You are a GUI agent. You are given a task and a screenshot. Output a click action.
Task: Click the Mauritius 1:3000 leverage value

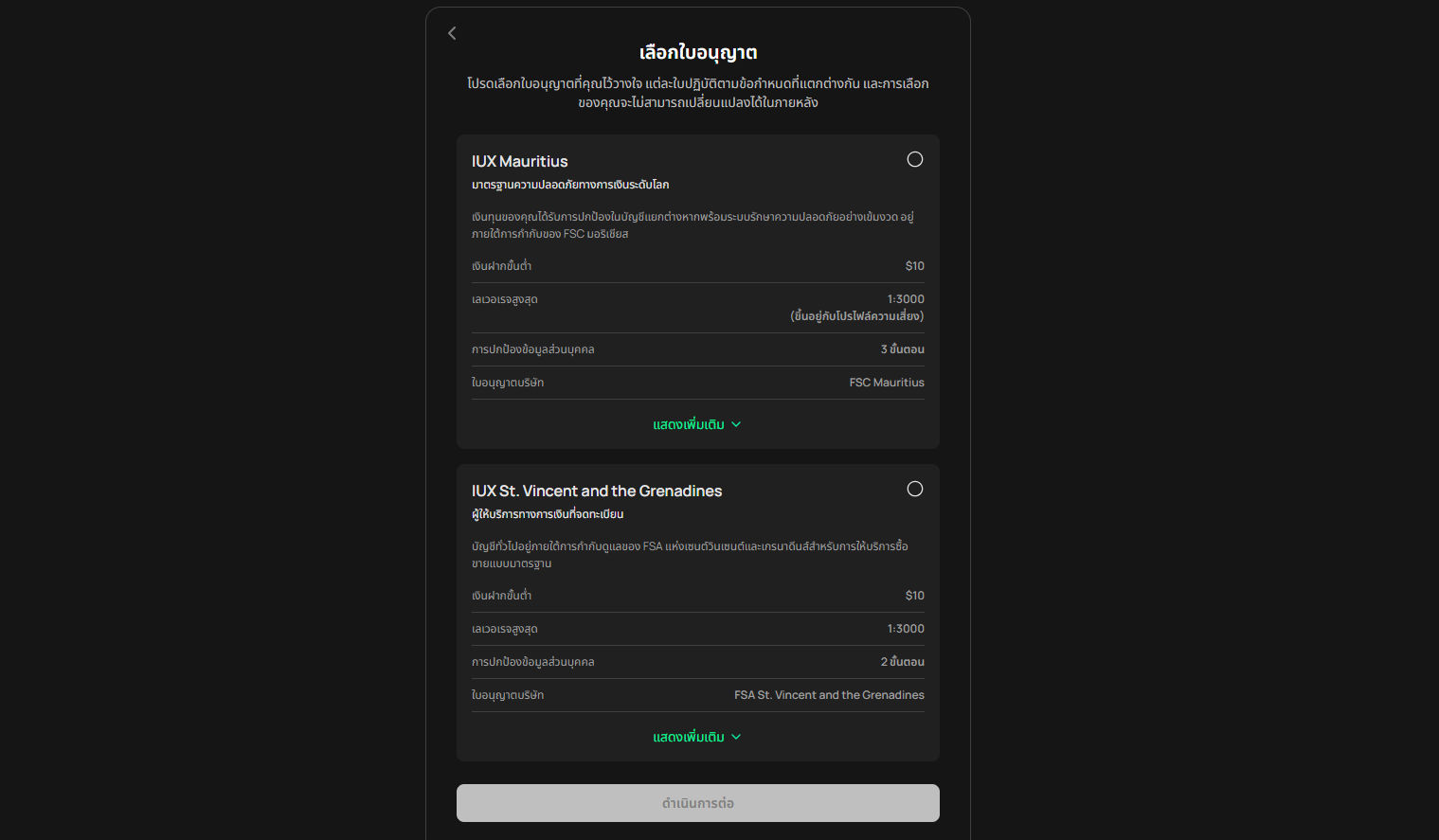point(906,299)
